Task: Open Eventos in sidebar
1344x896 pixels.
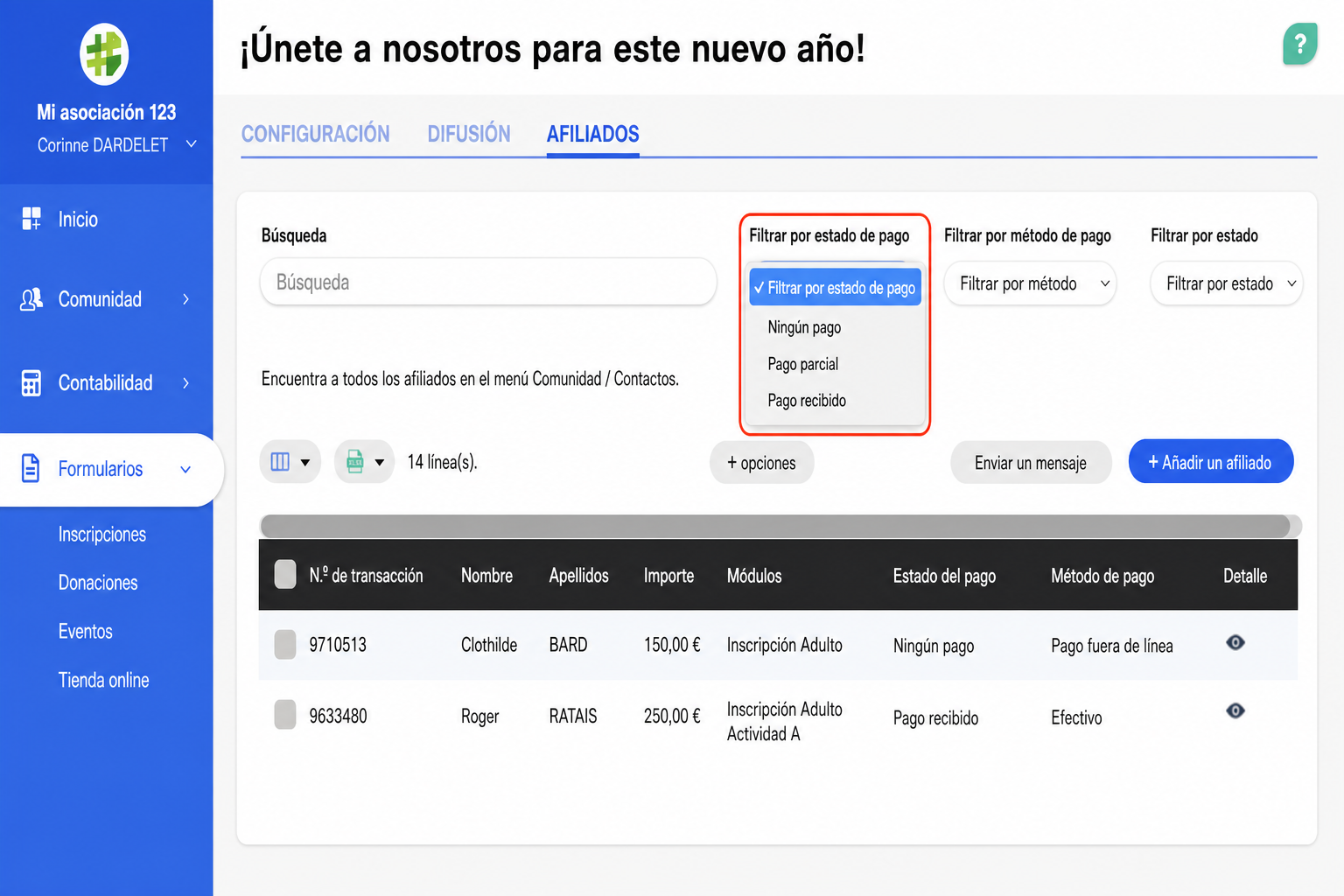Action: pos(86,632)
